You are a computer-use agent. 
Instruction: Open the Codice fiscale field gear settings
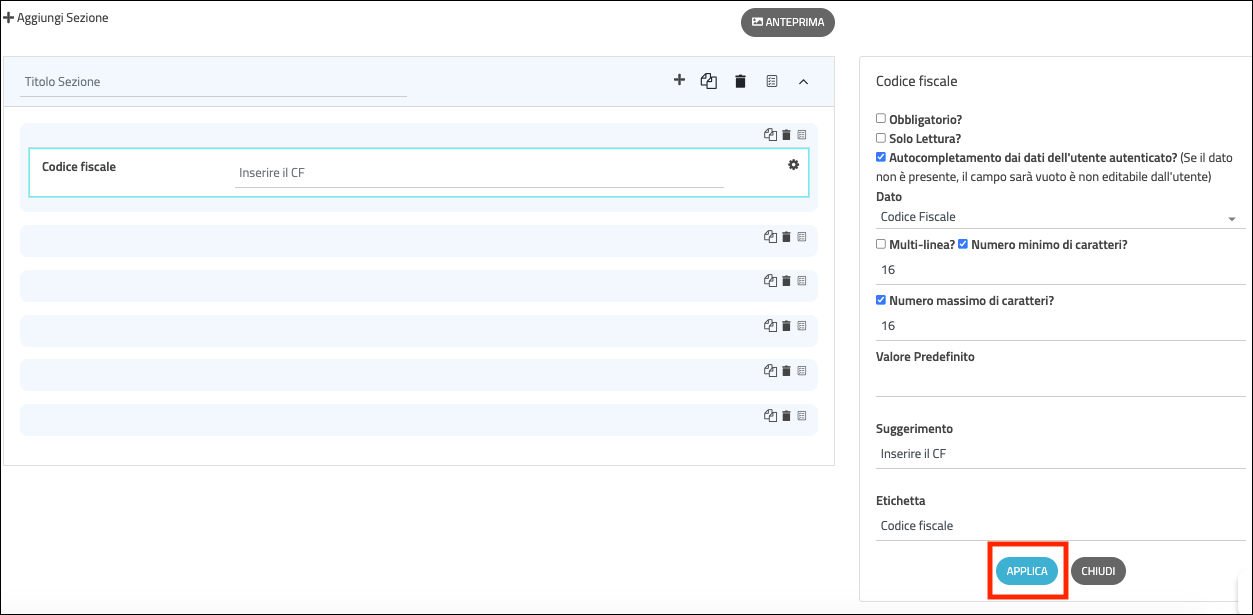[793, 165]
